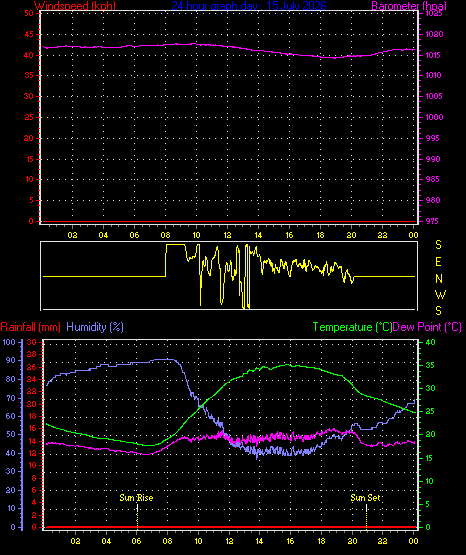This screenshot has height=555, width=466.
Task: Click the "W" wind direction label
Action: click(440, 294)
